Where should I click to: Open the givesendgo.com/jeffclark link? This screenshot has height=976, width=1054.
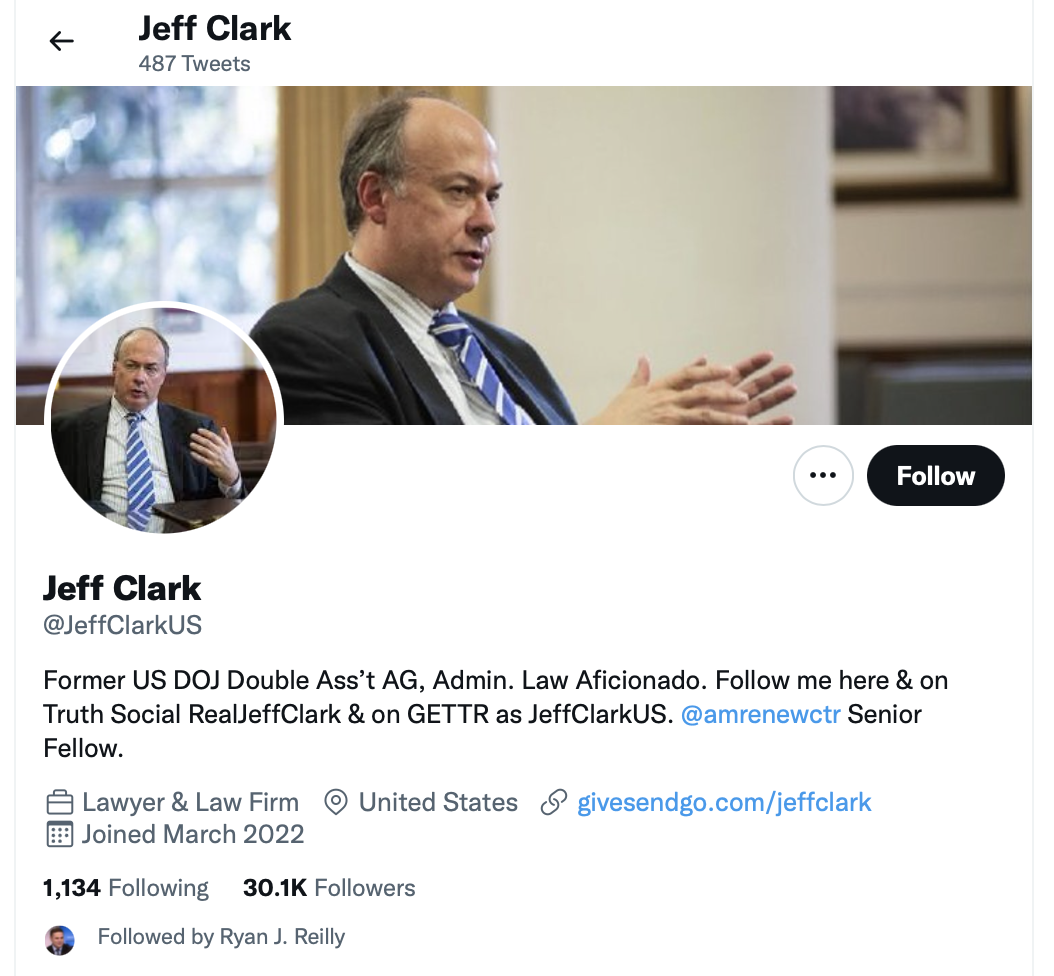tap(724, 803)
